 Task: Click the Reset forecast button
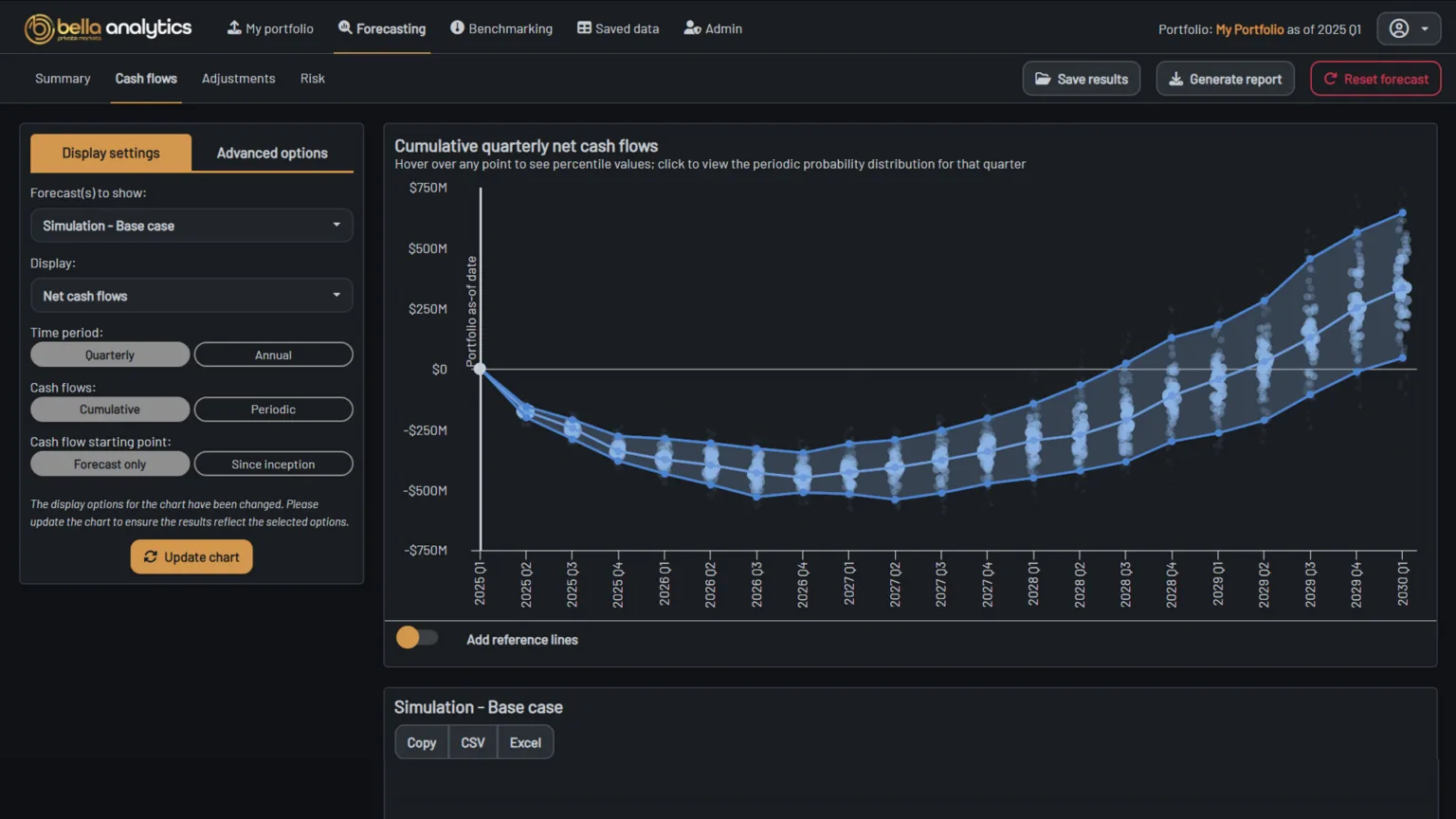pyautogui.click(x=1375, y=79)
